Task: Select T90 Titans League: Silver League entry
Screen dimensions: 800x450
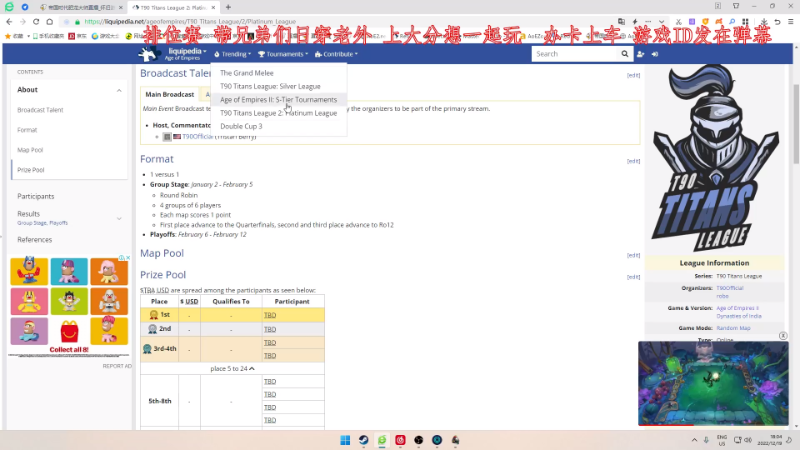Action: click(270, 86)
